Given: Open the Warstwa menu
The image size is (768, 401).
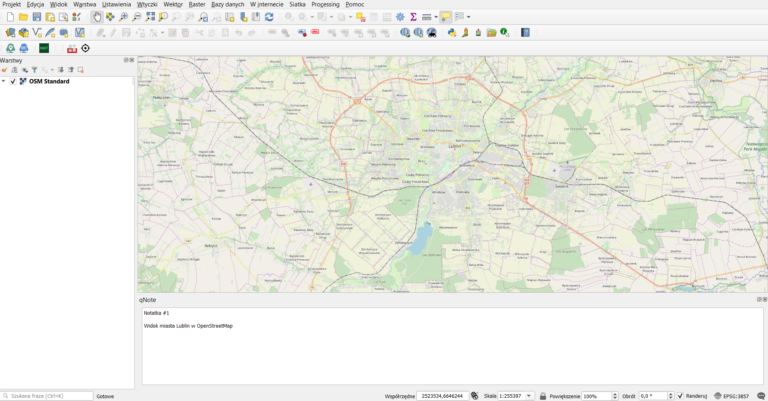Looking at the screenshot, I should pos(85,4).
